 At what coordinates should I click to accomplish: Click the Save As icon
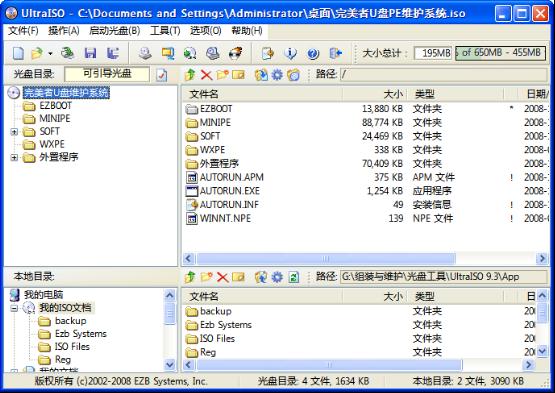tap(113, 53)
